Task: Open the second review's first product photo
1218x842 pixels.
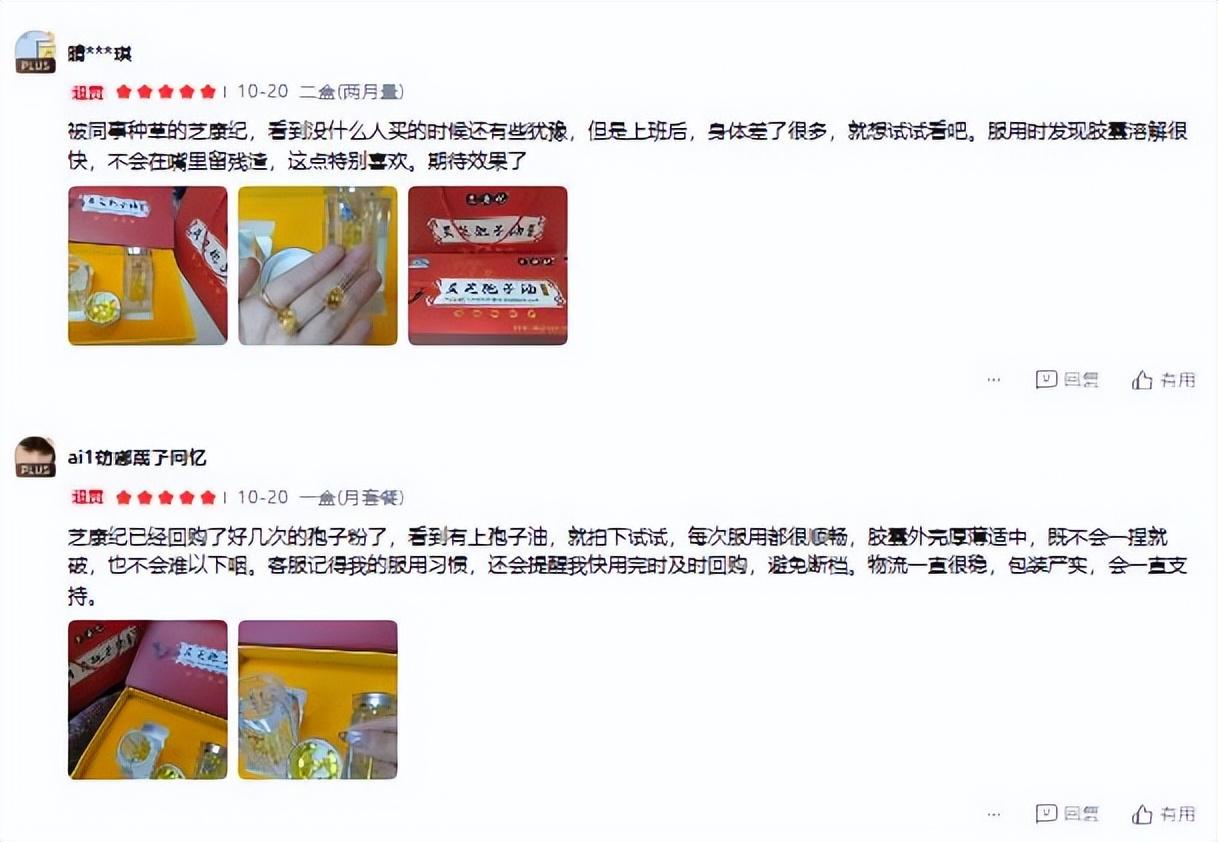Action: point(147,700)
